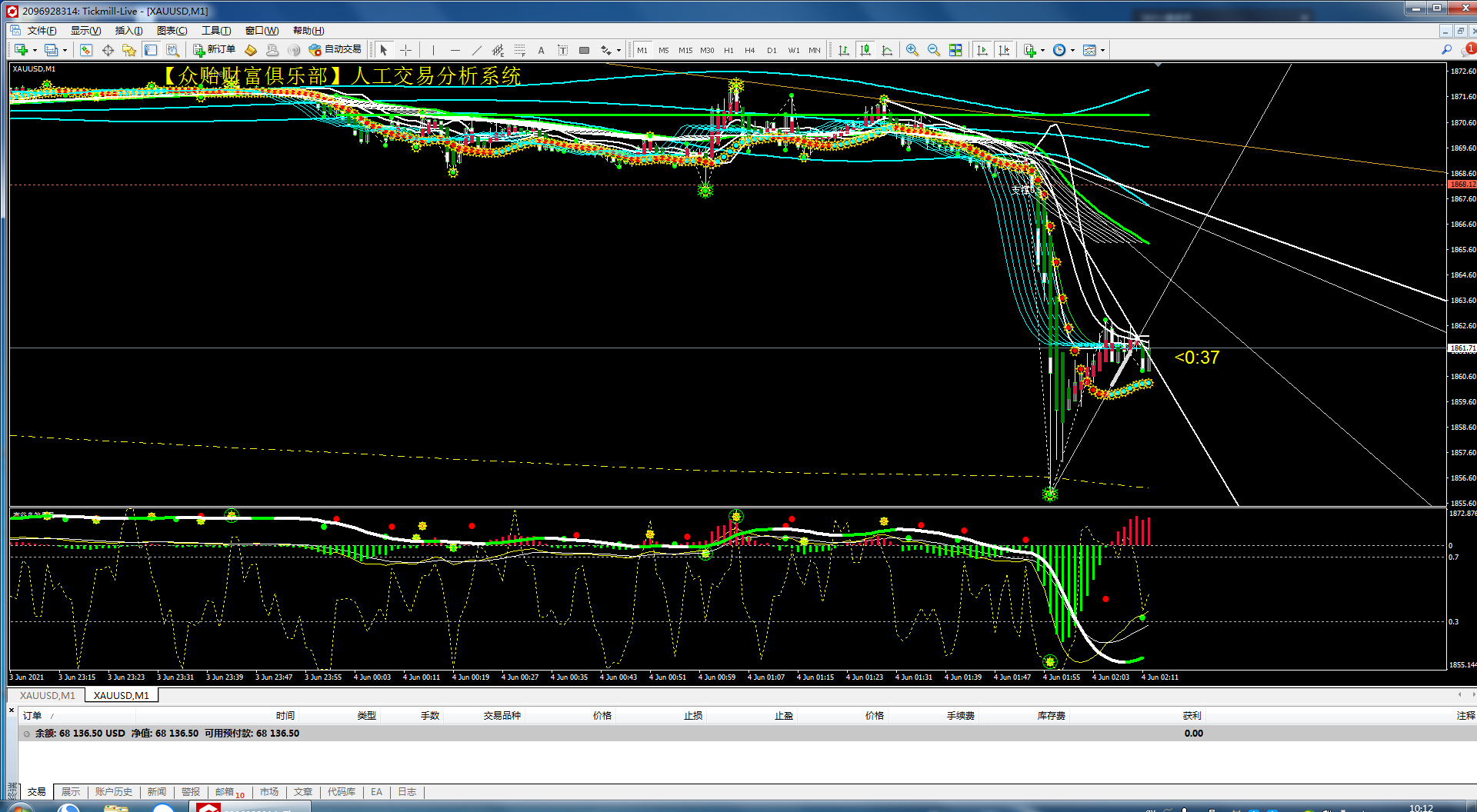1477x812 pixels.
Task: Switch to H4 timeframe
Action: point(749,50)
